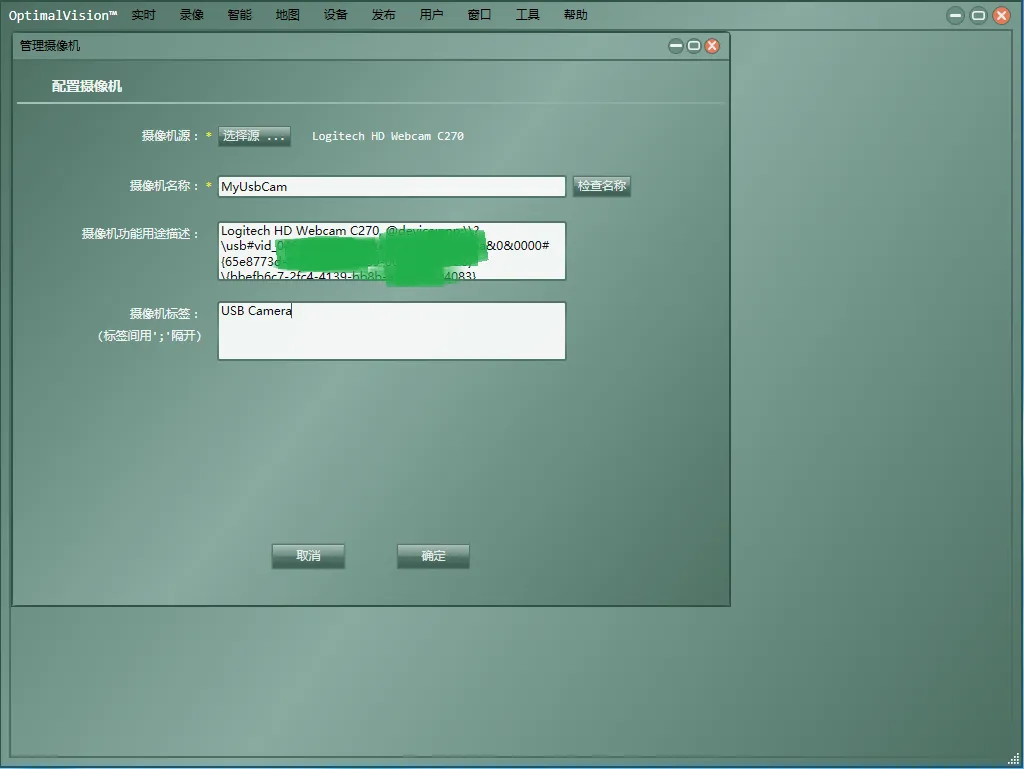Image resolution: width=1024 pixels, height=769 pixels.
Task: Open the 工具 menu
Action: 528,15
